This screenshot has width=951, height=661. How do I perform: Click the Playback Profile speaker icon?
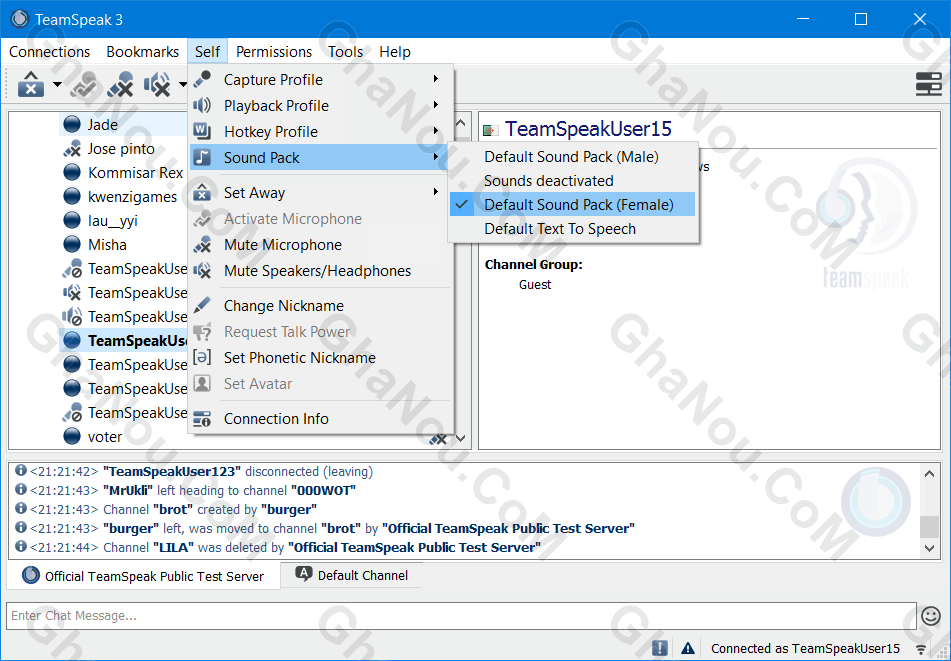click(x=202, y=106)
